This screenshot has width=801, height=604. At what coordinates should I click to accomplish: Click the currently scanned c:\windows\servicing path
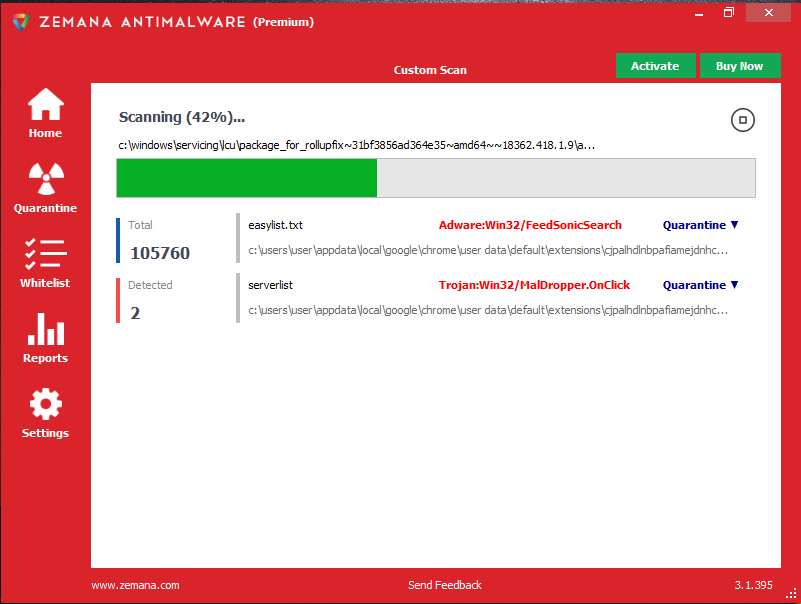(357, 145)
